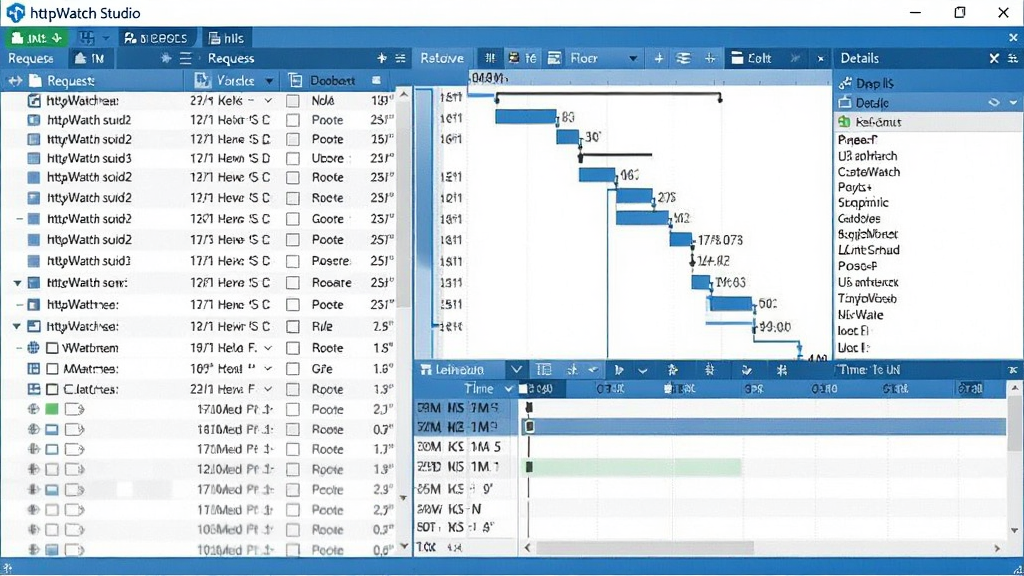The image size is (1024, 576).
Task: Tick checkbox in the 'Rooare' row
Action: 293,283
